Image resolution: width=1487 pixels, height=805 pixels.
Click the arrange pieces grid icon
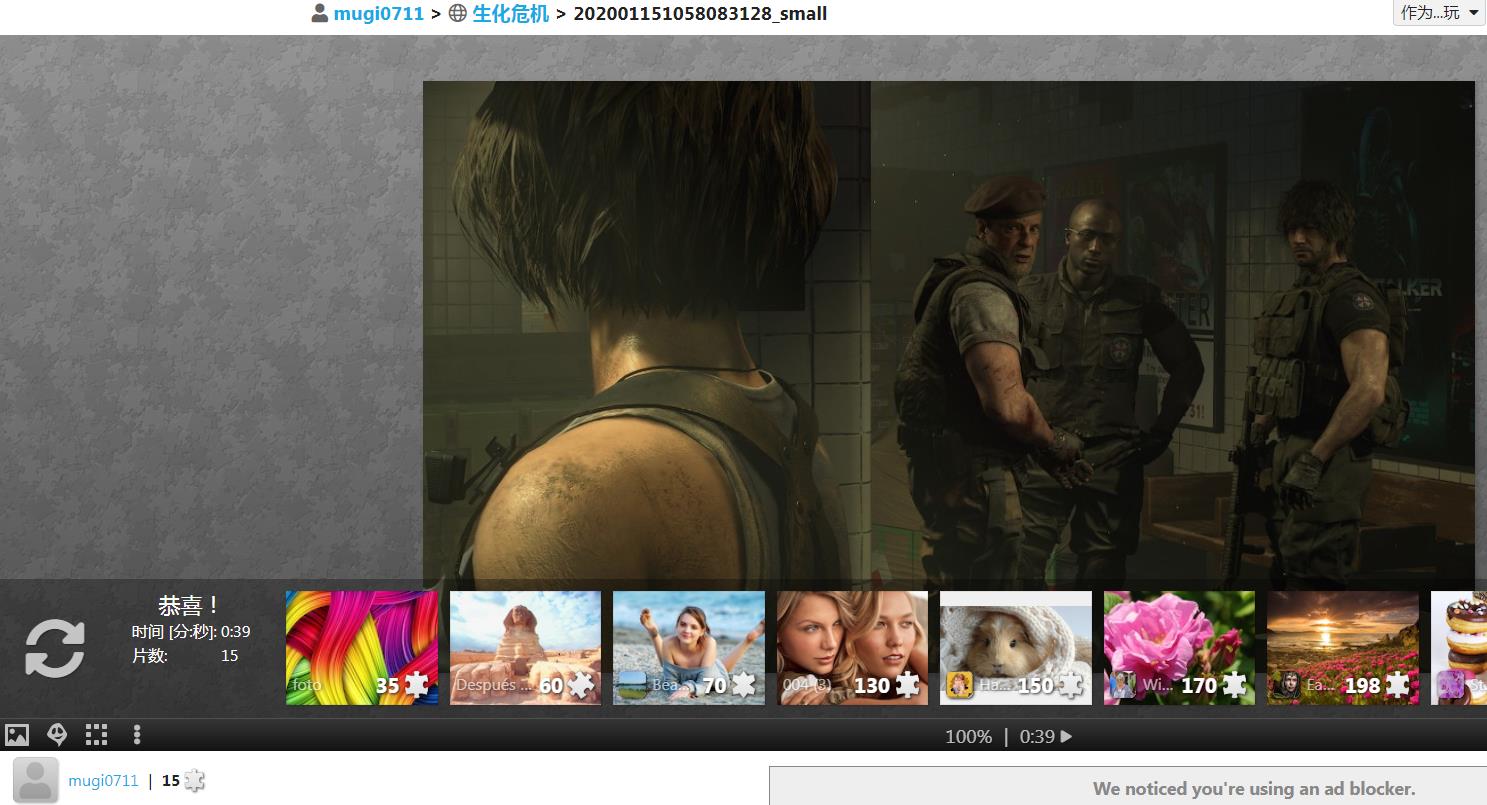(x=96, y=735)
